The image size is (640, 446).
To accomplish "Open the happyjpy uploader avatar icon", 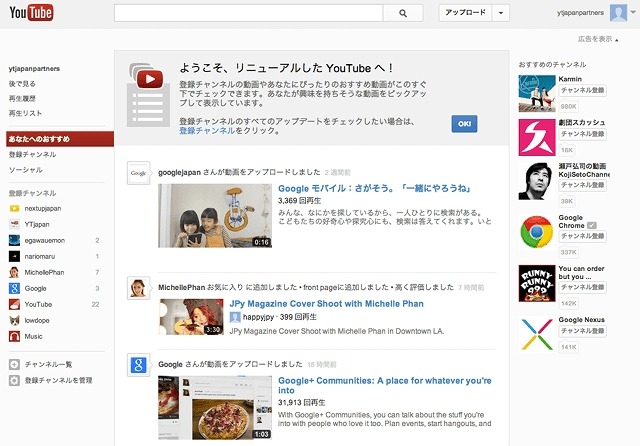I will [235, 317].
